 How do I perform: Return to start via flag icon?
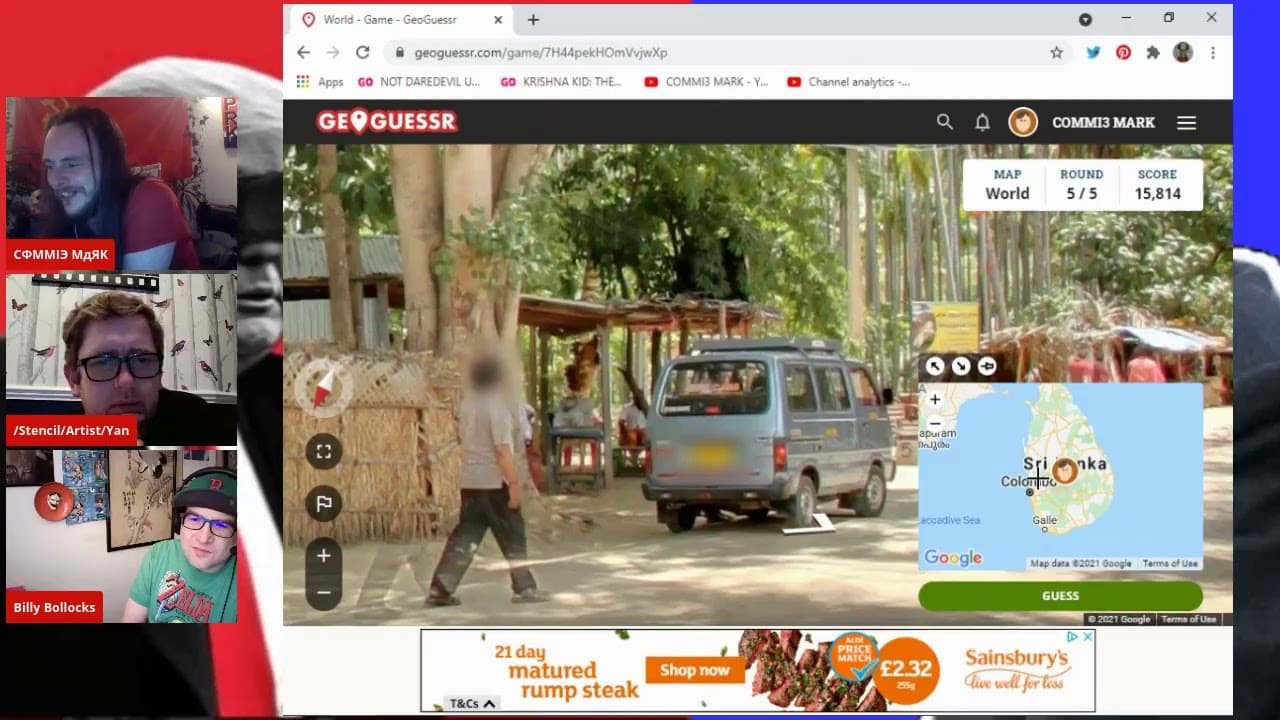tap(324, 504)
